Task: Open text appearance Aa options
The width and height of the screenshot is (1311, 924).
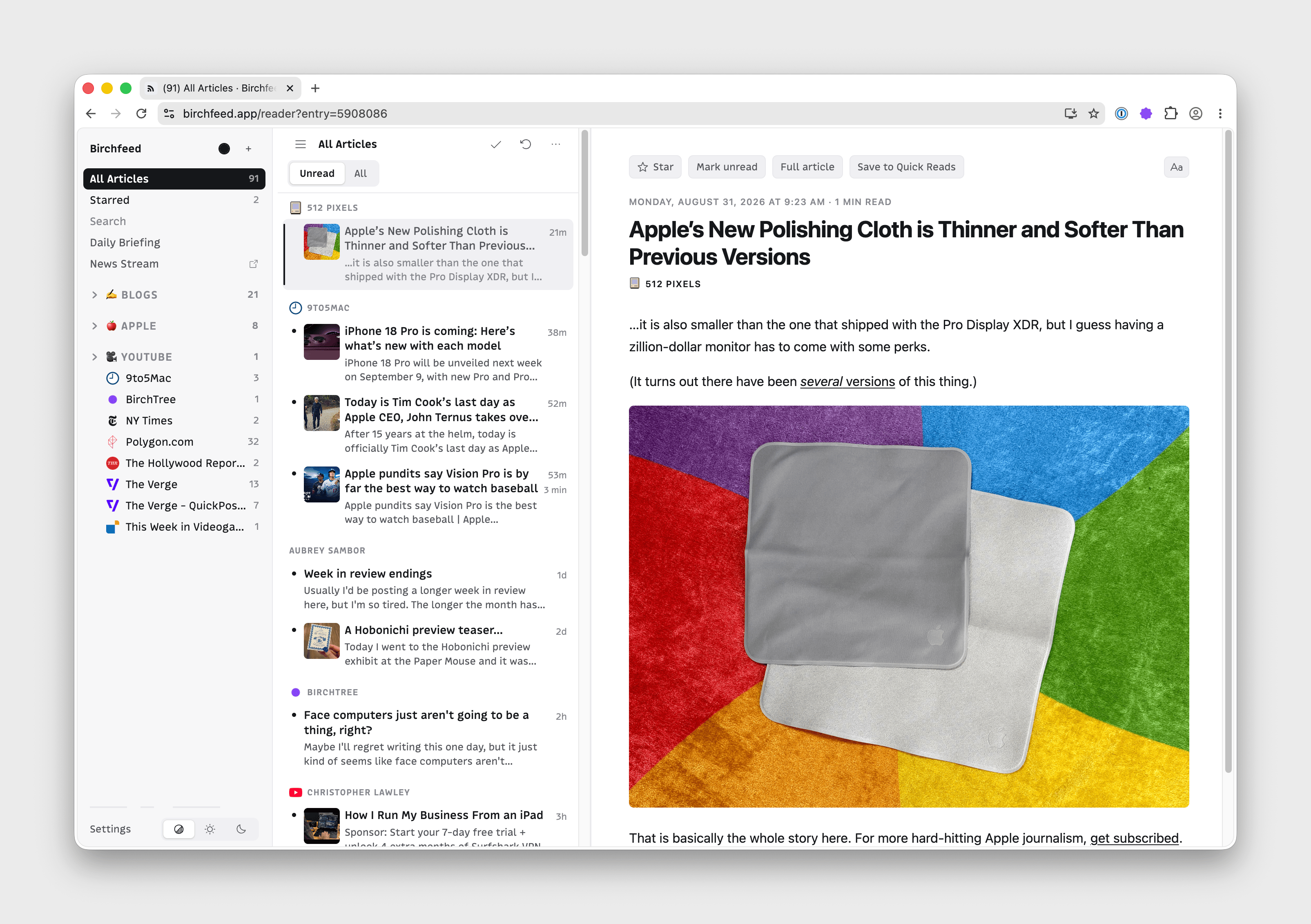Action: point(1176,167)
